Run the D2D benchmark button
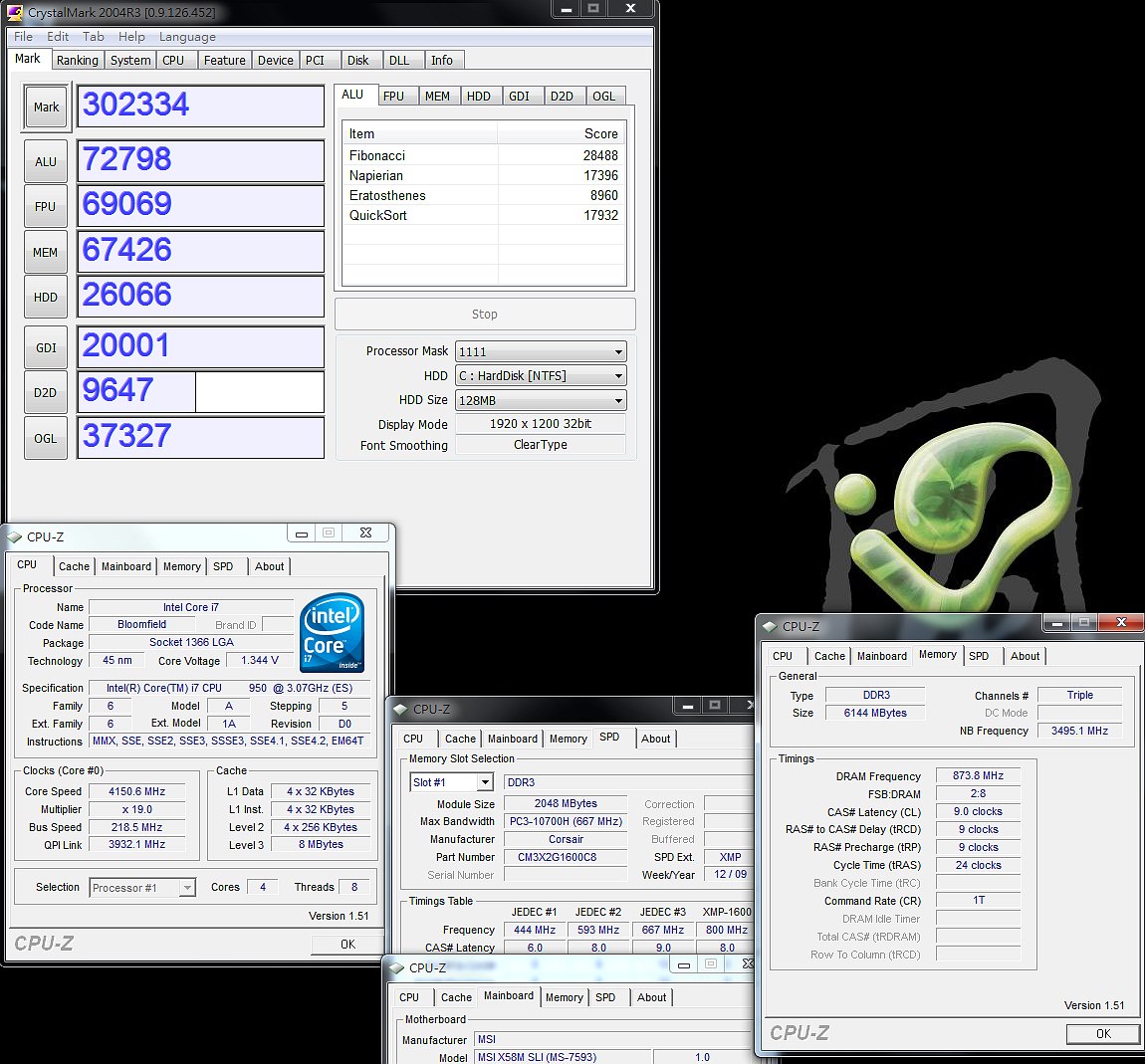The height and width of the screenshot is (1064, 1145). tap(46, 392)
